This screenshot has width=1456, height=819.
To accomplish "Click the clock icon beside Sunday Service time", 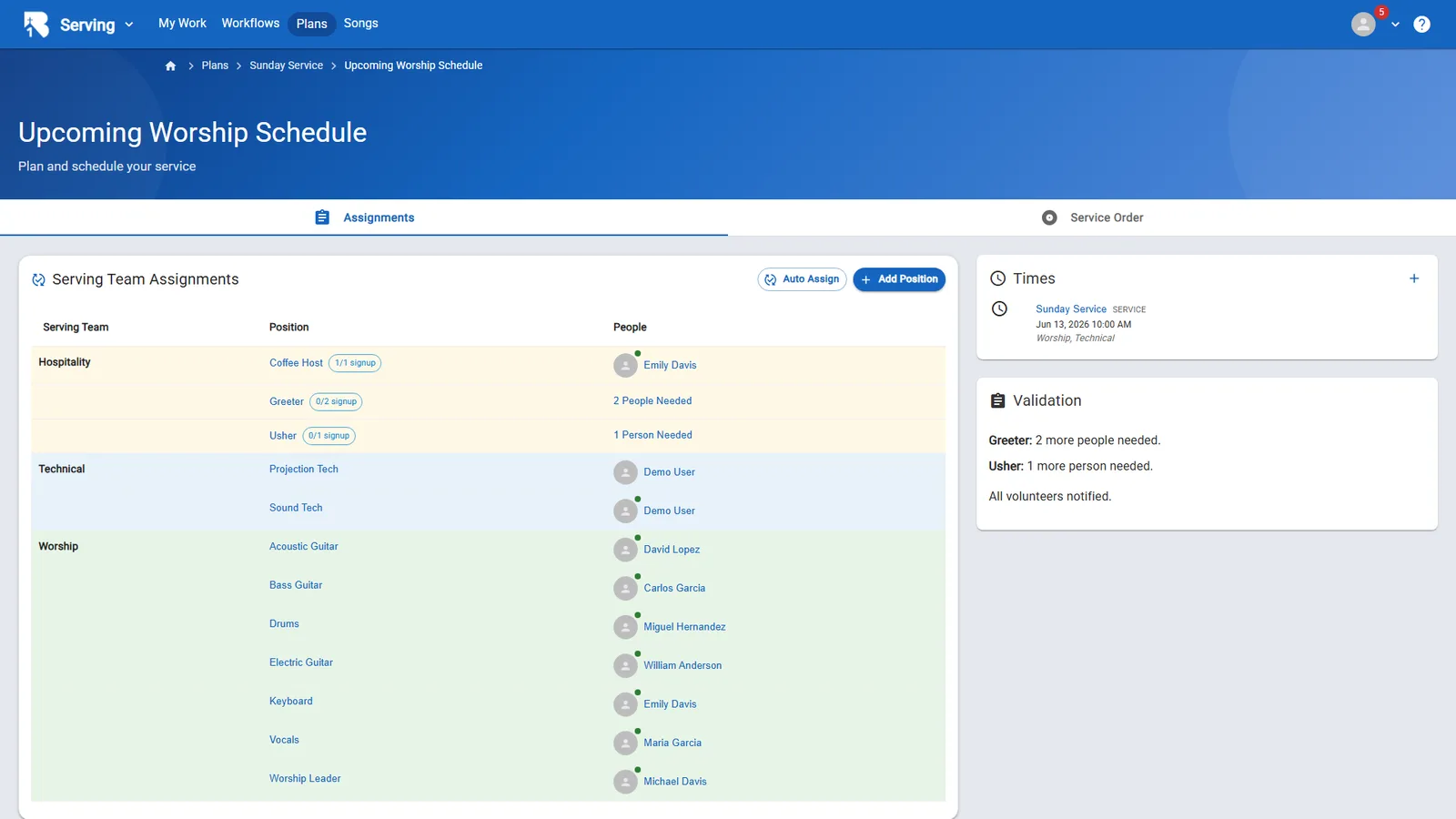I will click(x=999, y=308).
